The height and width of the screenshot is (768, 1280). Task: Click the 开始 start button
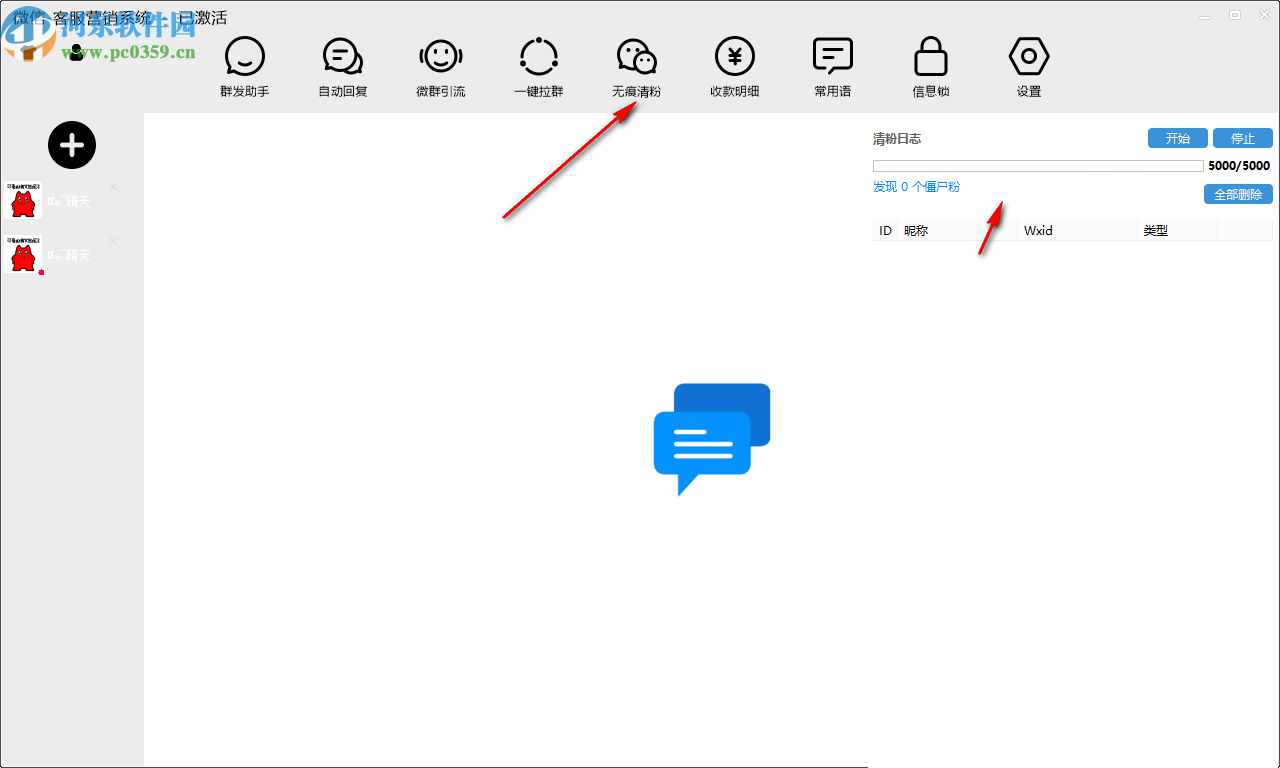coord(1178,139)
